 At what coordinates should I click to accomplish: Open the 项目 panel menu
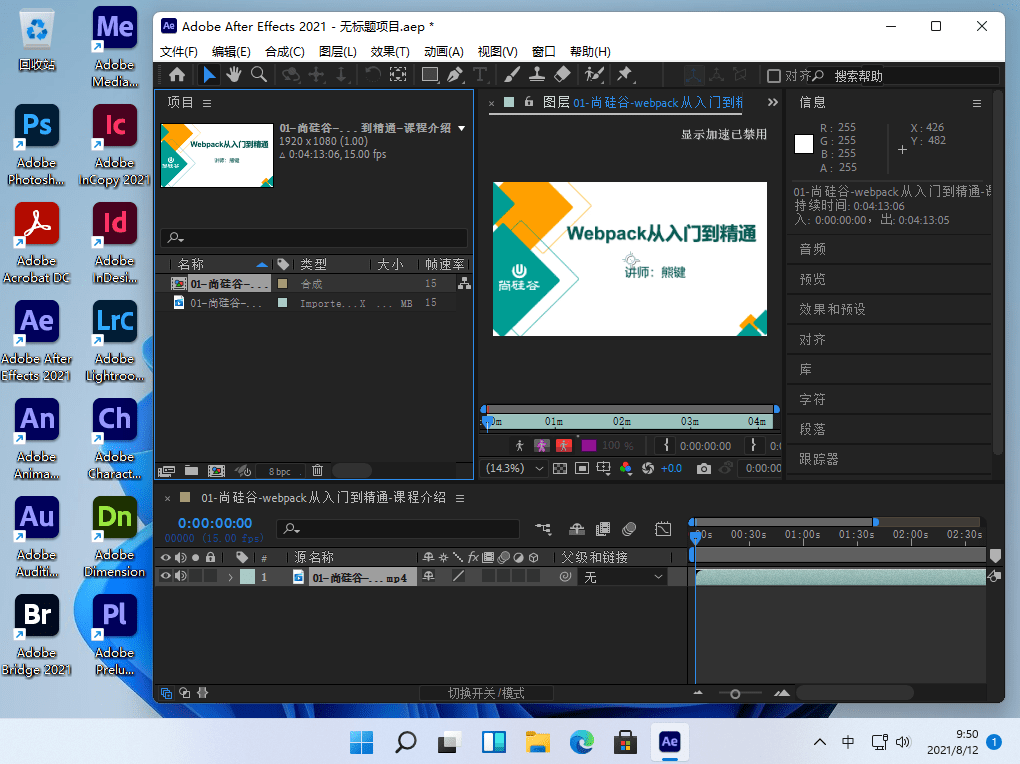coord(207,103)
